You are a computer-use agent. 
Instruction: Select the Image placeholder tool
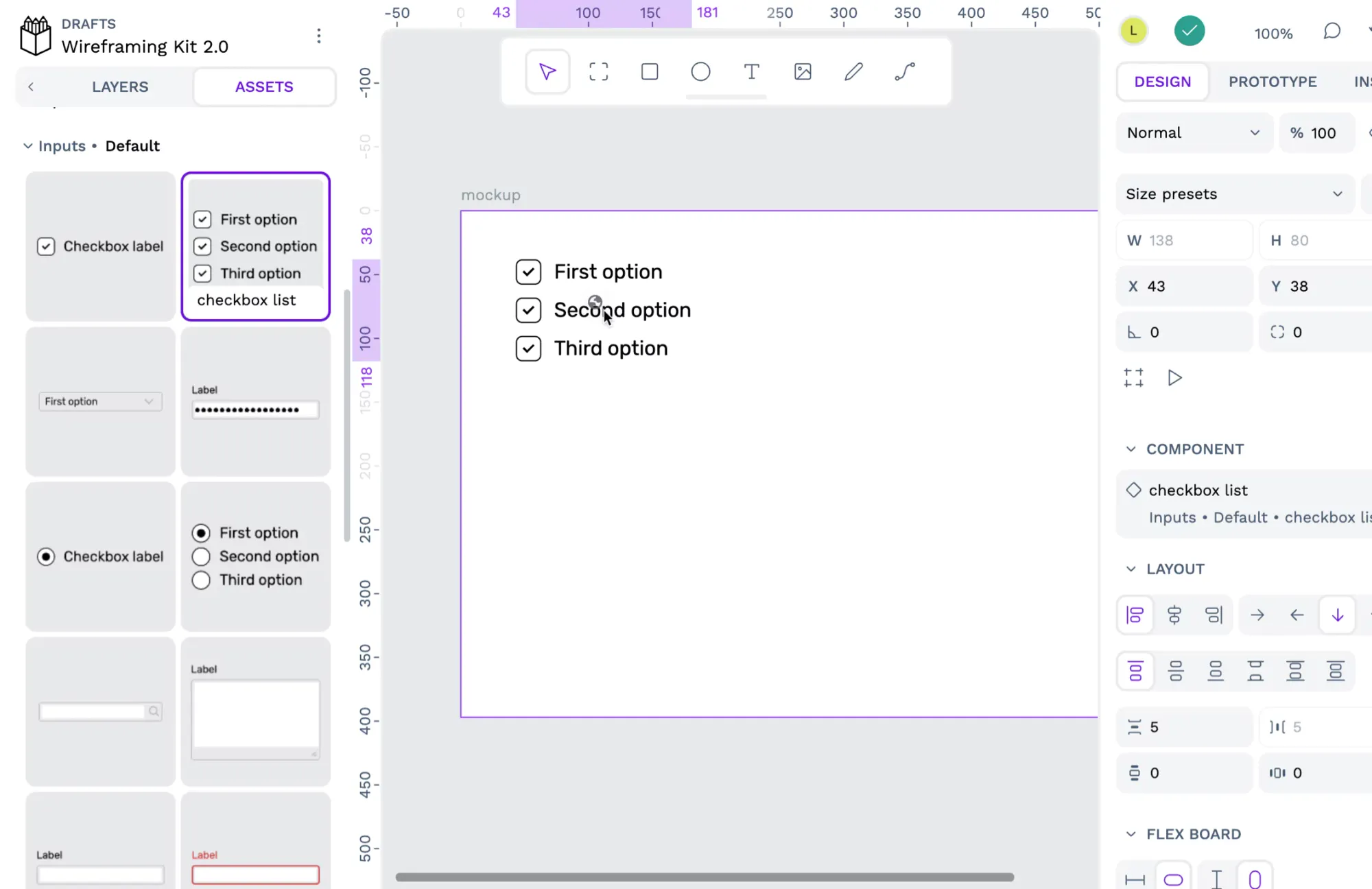pos(803,72)
